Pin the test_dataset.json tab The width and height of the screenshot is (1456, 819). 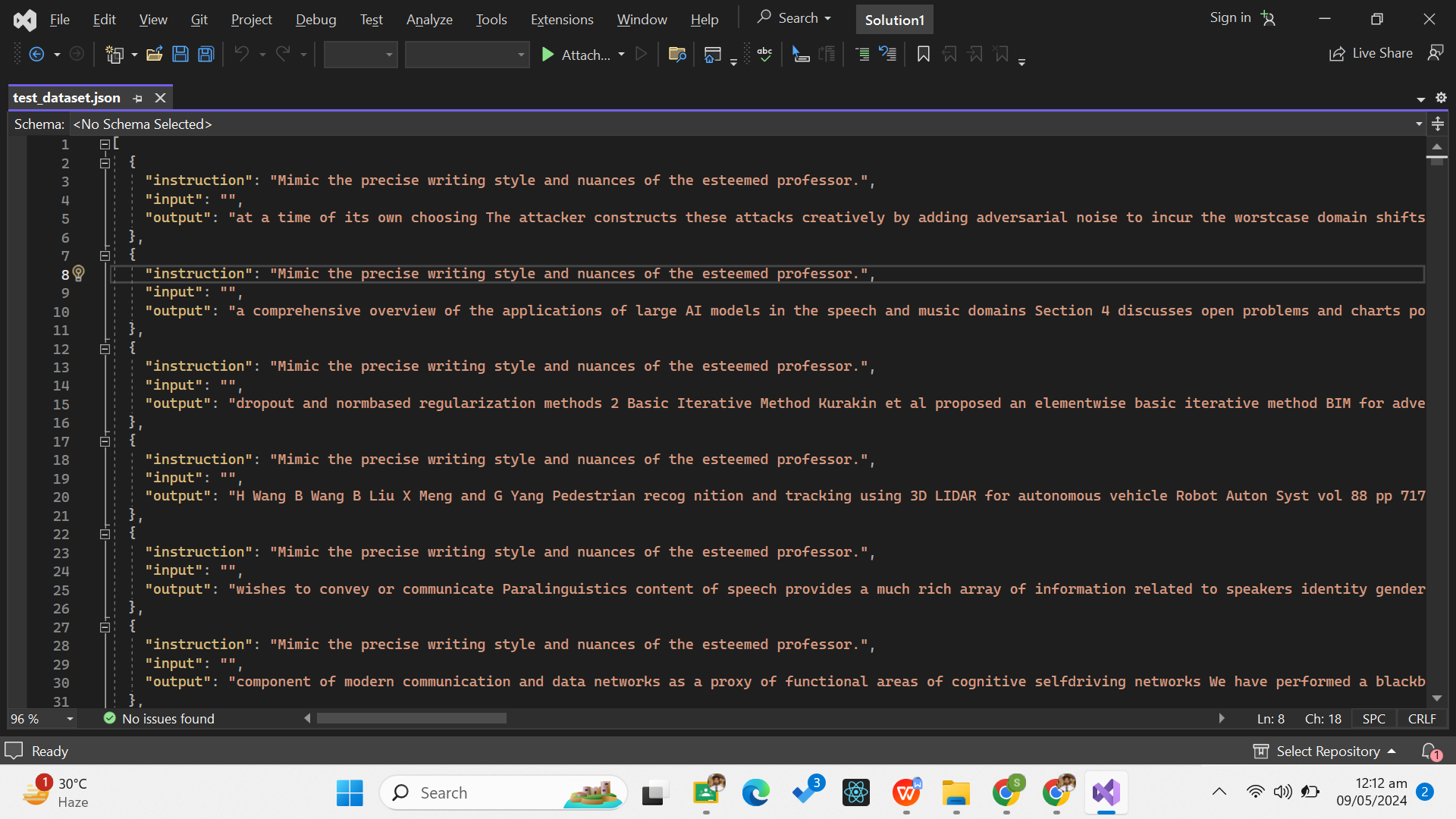[x=137, y=98]
